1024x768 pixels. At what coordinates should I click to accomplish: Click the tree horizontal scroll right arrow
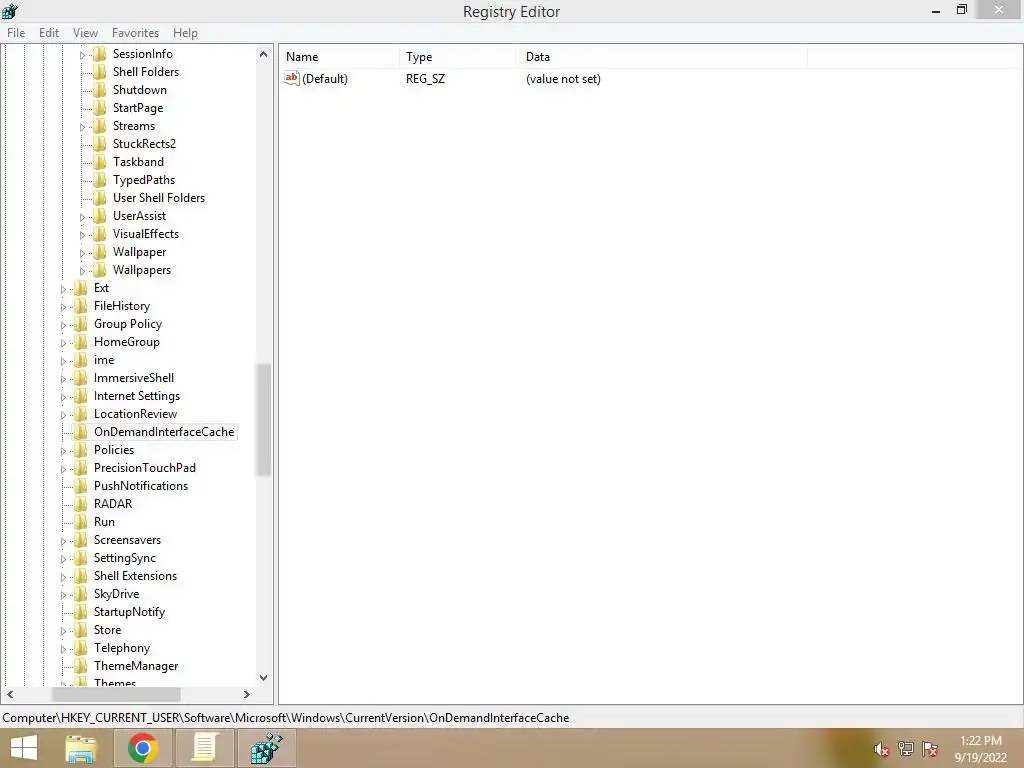[246, 694]
